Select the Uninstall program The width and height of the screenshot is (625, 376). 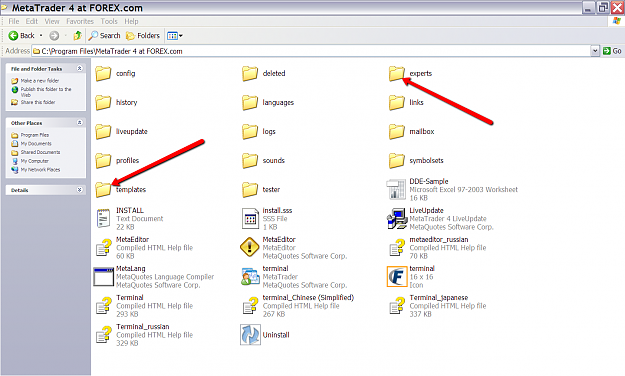point(265,335)
